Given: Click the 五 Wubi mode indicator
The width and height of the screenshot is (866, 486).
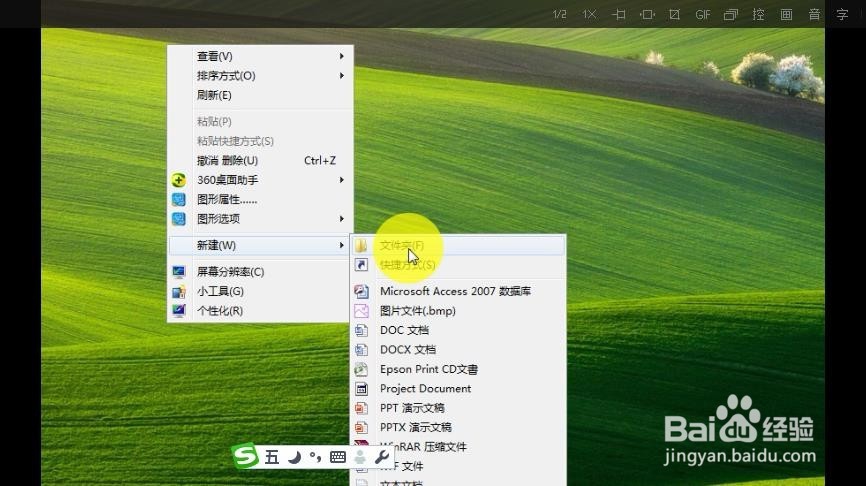Looking at the screenshot, I should (x=272, y=457).
